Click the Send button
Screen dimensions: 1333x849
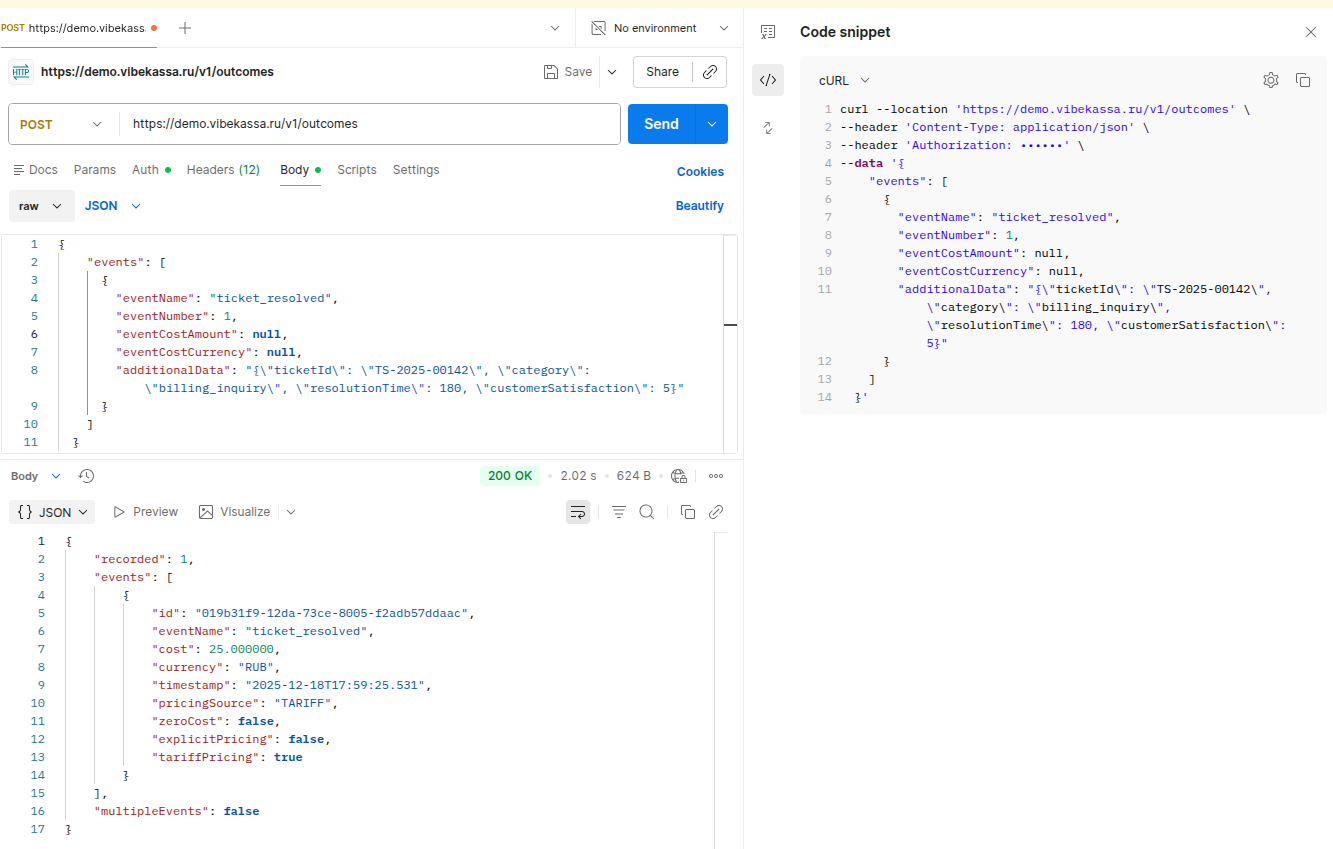click(661, 124)
